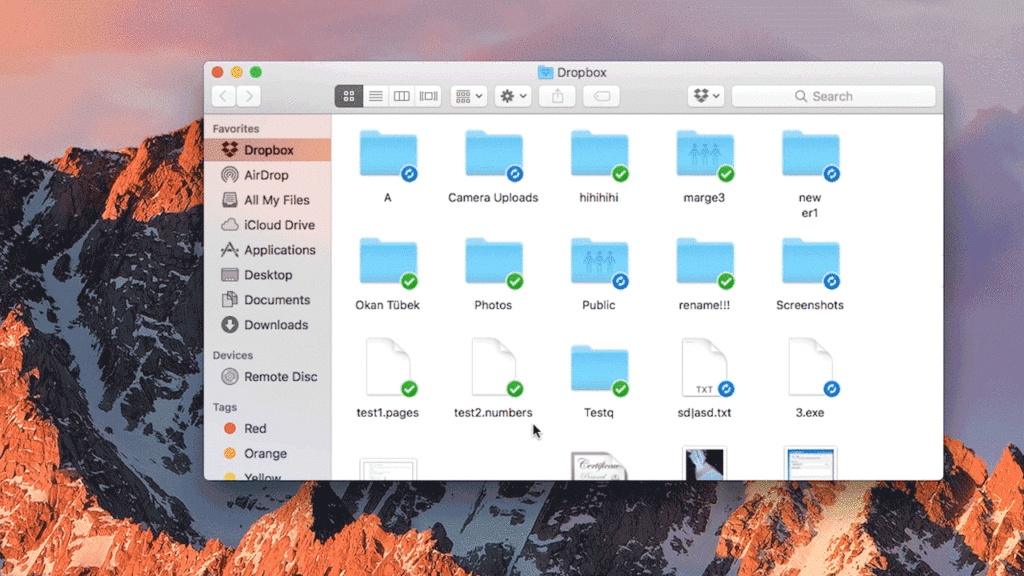This screenshot has width=1024, height=576.
Task: Select the 3.exe file
Action: pos(810,368)
